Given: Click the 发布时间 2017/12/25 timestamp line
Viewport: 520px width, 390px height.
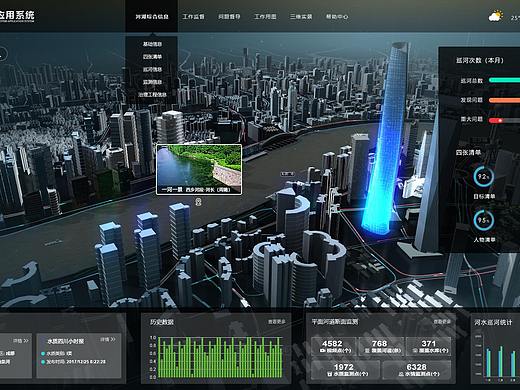Looking at the screenshot, I should pyautogui.click(x=74, y=362).
